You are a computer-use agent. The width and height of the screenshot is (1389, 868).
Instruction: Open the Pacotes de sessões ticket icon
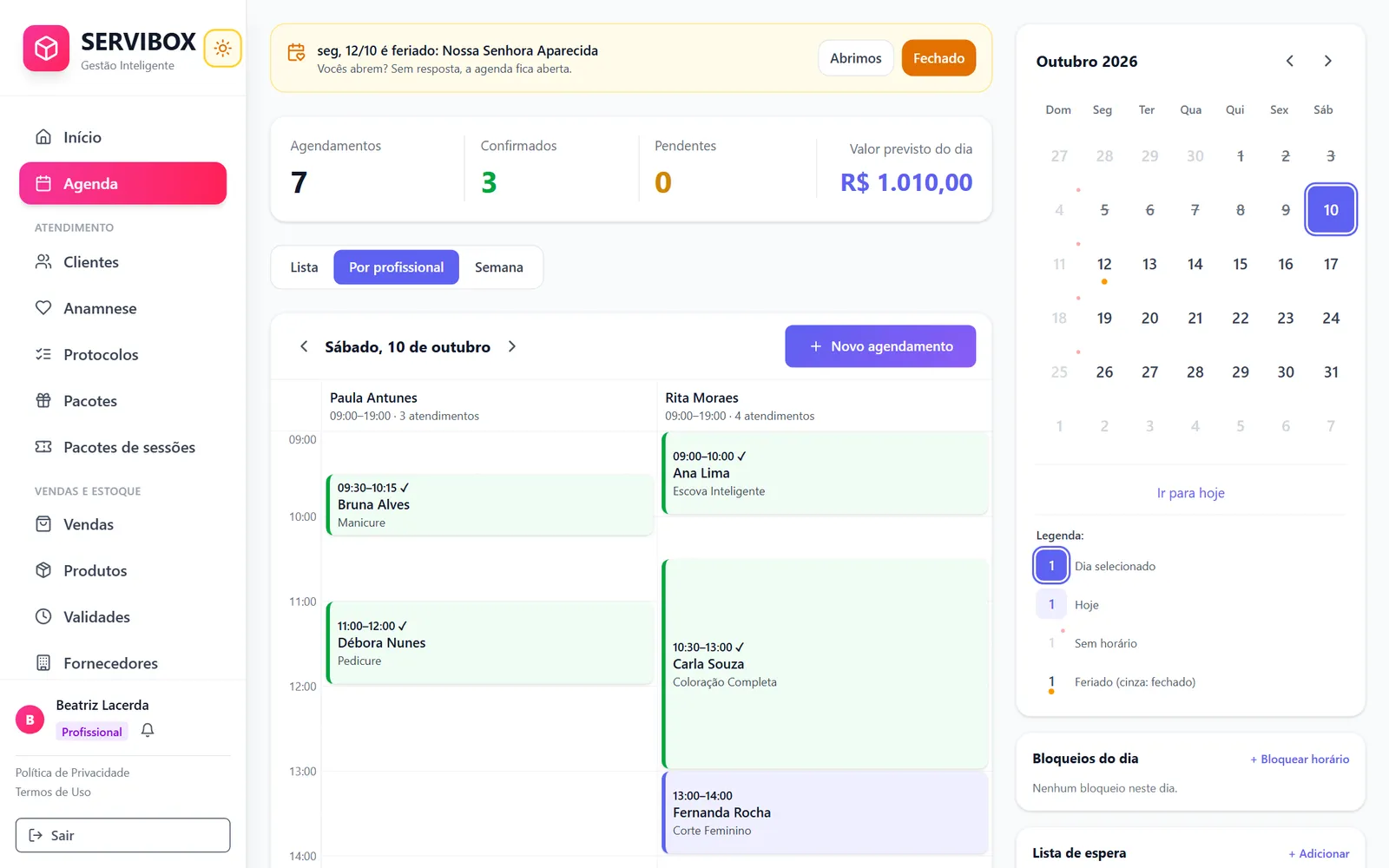click(43, 447)
